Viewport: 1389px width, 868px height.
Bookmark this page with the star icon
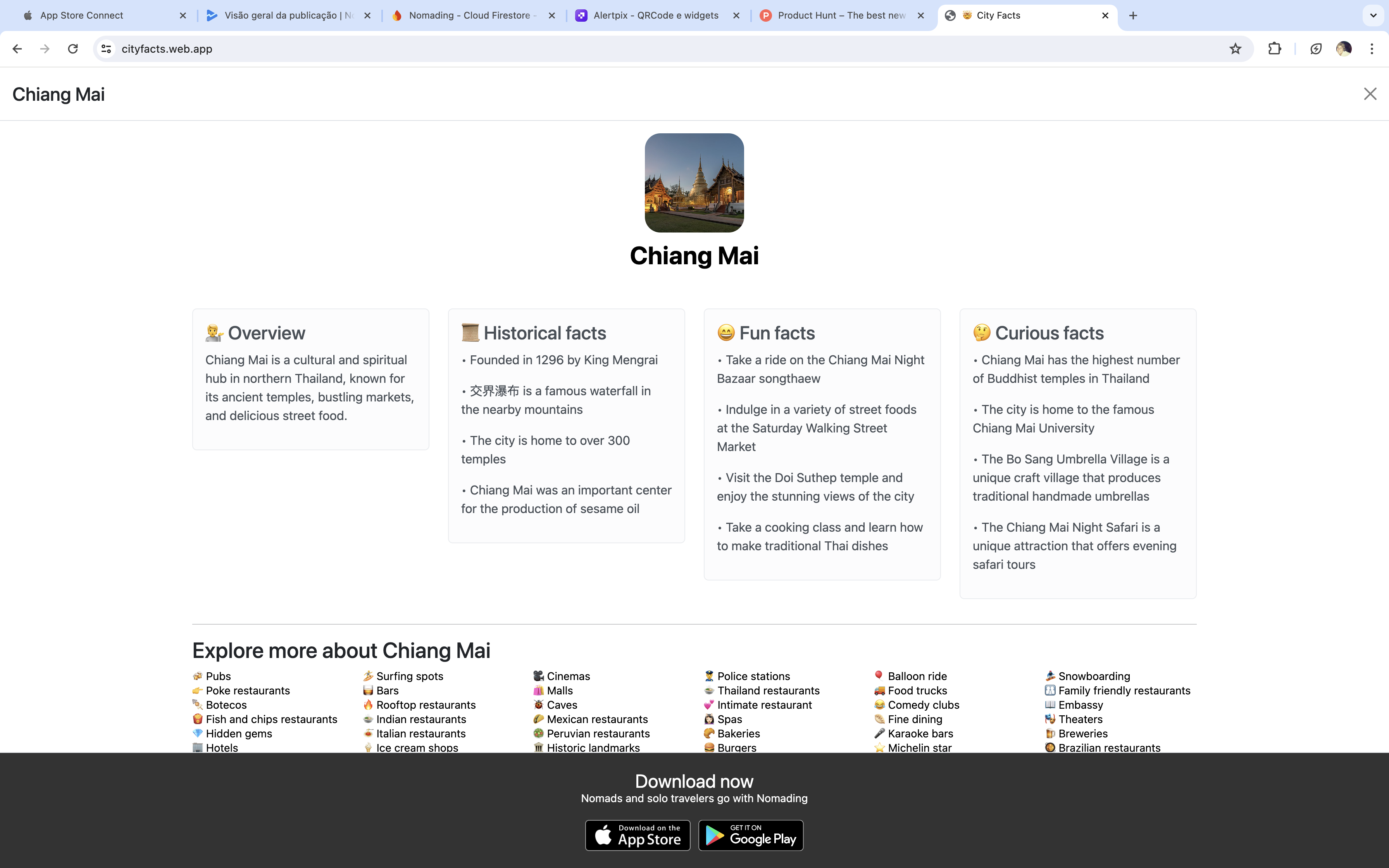pos(1235,49)
